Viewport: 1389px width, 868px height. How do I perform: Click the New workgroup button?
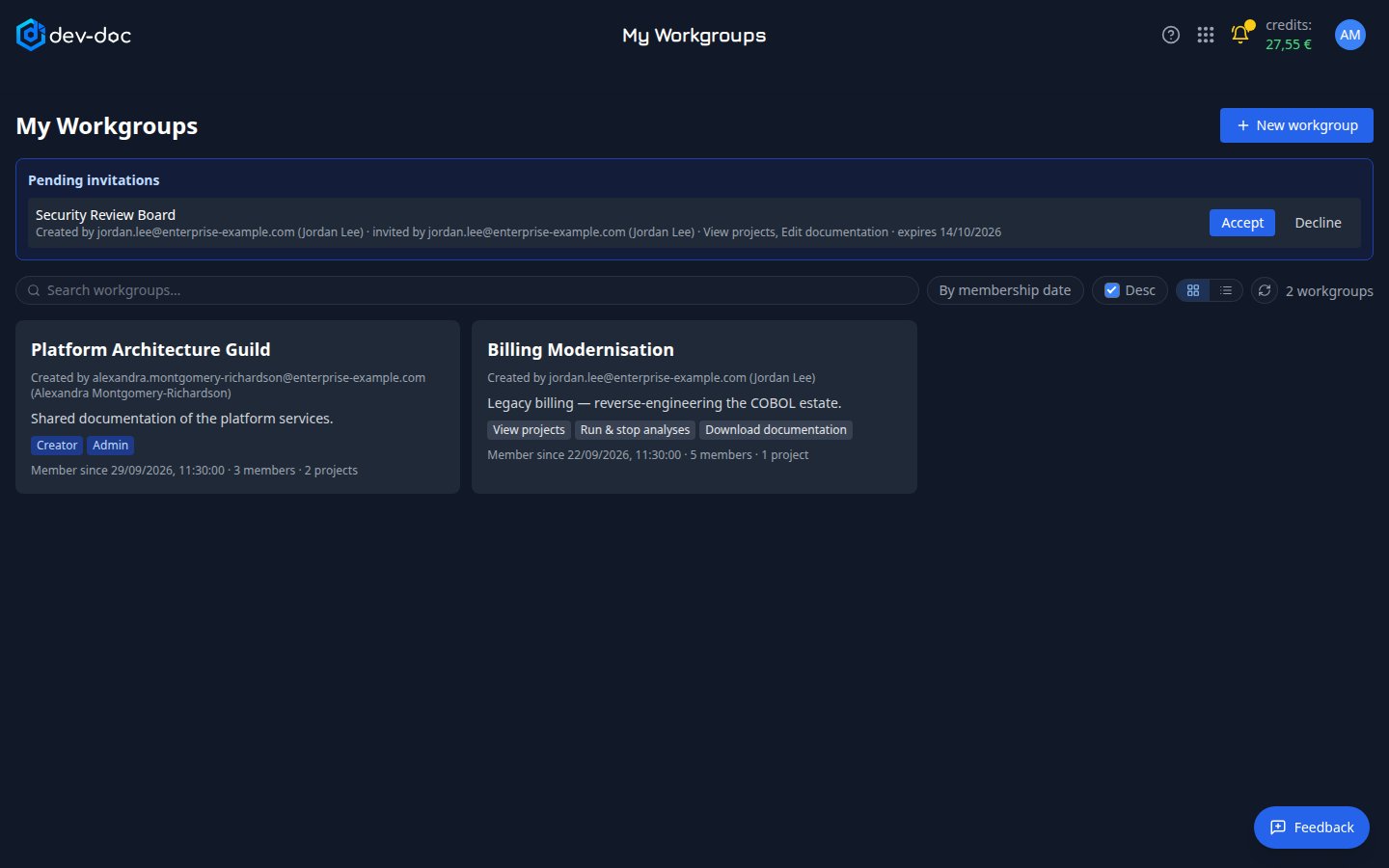1296,125
